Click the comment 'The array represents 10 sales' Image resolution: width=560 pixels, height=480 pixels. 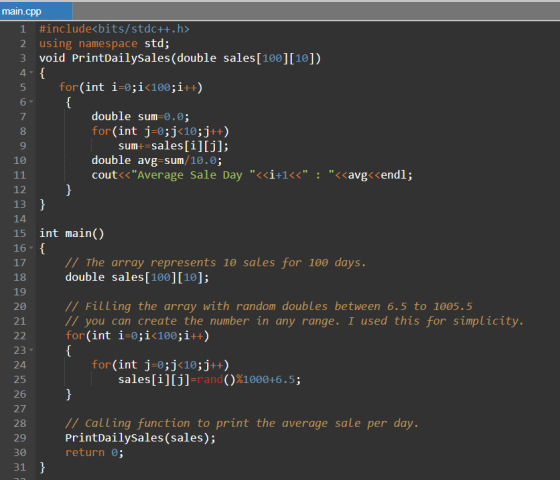(216, 263)
